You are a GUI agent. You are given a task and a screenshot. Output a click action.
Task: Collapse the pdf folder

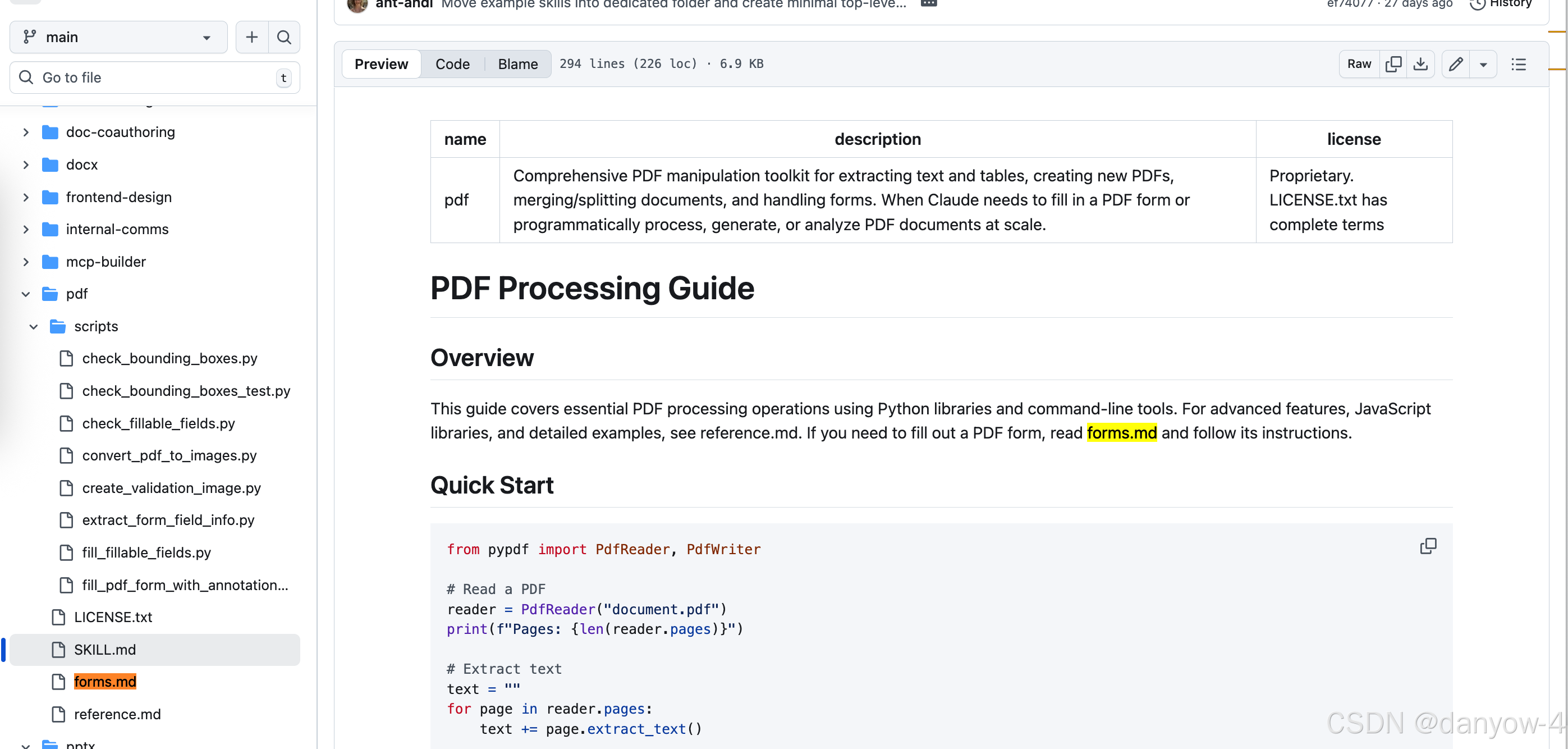click(26, 294)
